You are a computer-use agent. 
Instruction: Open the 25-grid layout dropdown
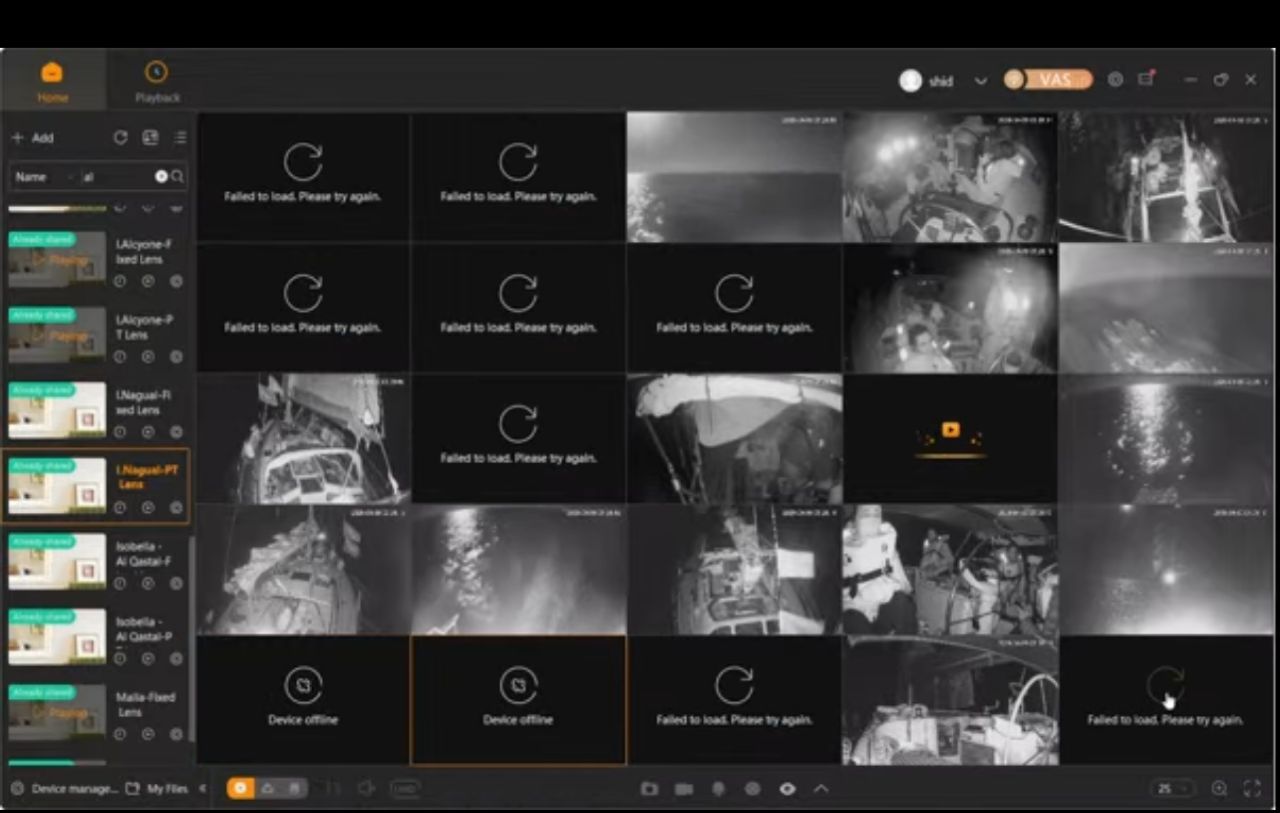click(1173, 788)
